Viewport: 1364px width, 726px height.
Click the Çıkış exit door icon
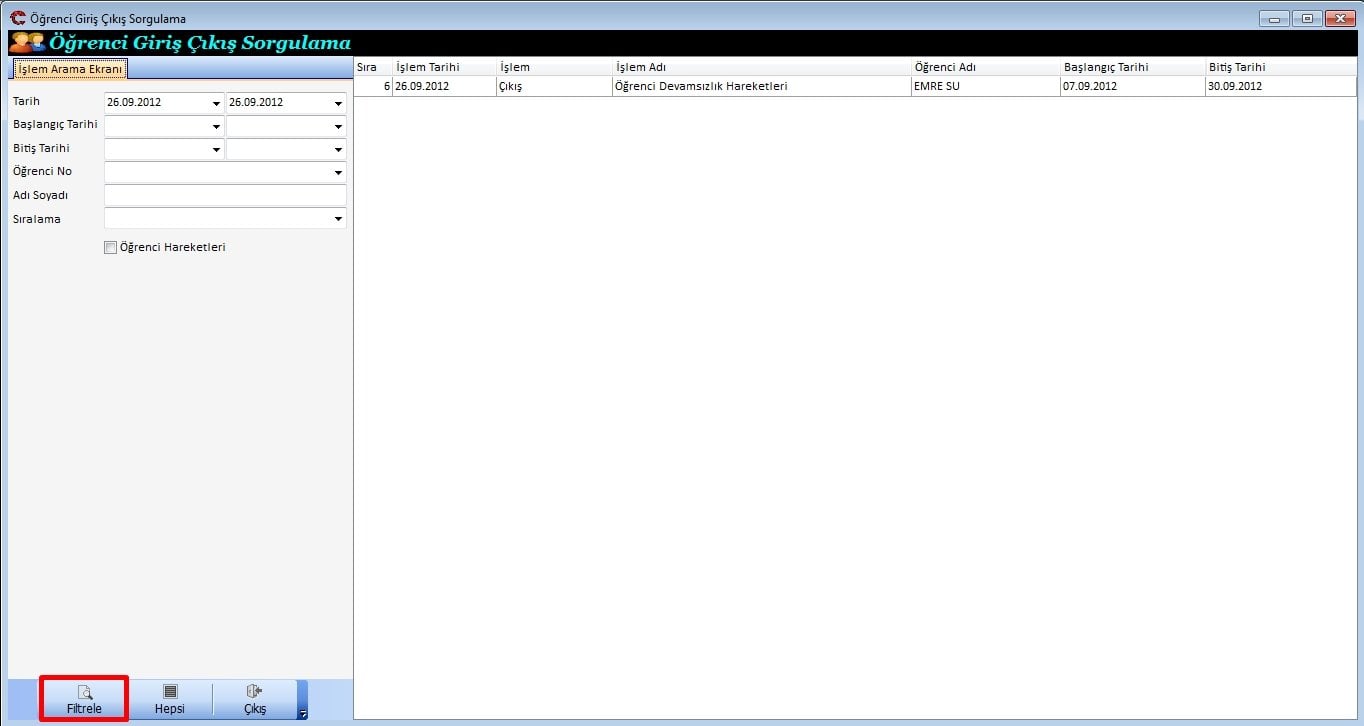click(254, 691)
